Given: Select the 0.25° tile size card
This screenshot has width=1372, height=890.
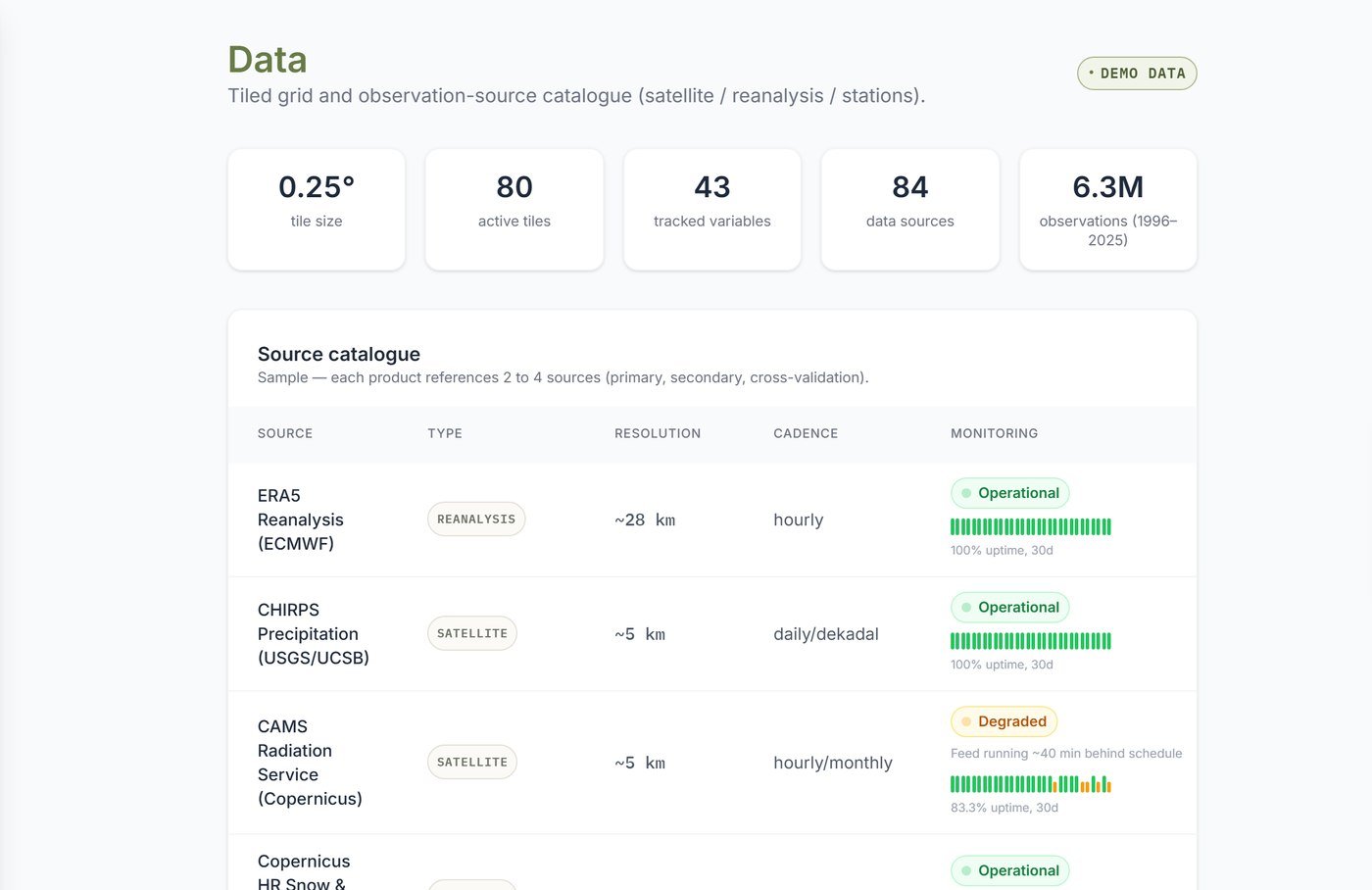Looking at the screenshot, I should [317, 210].
